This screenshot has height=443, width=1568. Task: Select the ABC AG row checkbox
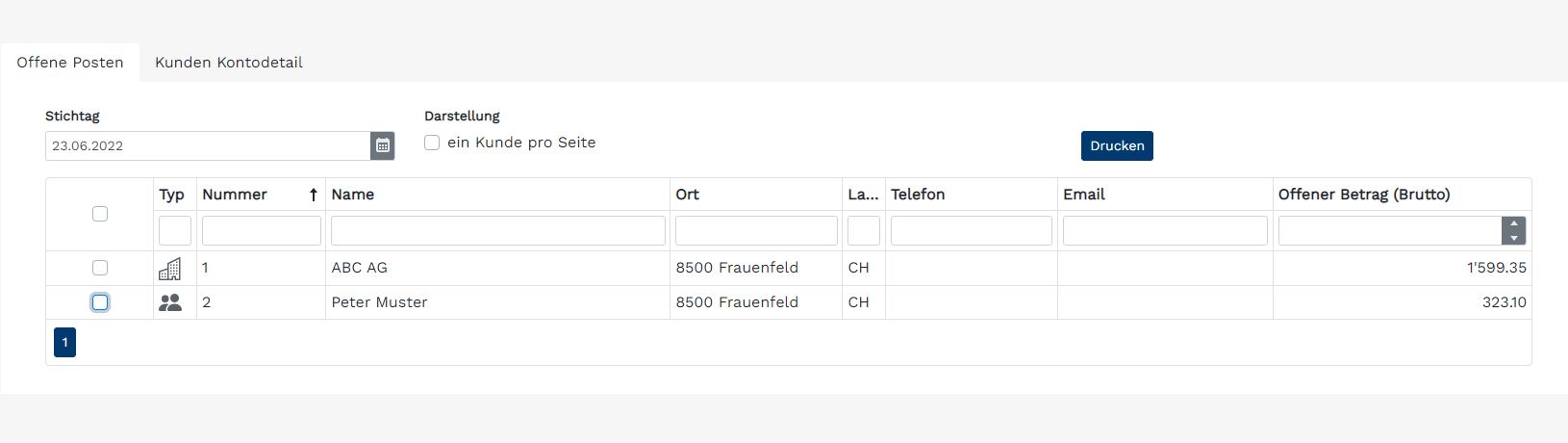(100, 268)
